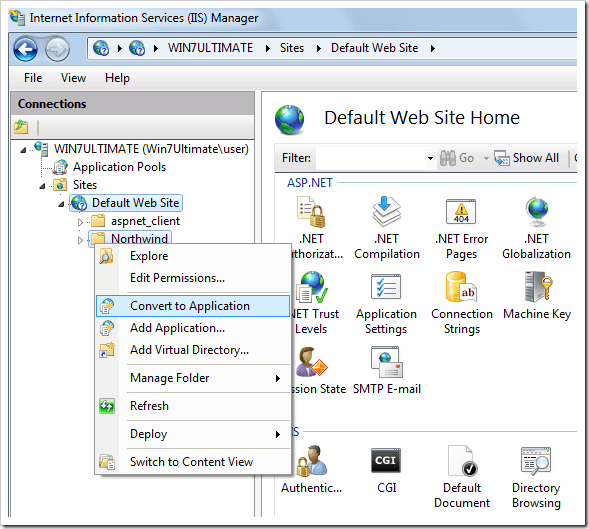Open SMTP E-mail feature
589x529 pixels.
point(387,370)
